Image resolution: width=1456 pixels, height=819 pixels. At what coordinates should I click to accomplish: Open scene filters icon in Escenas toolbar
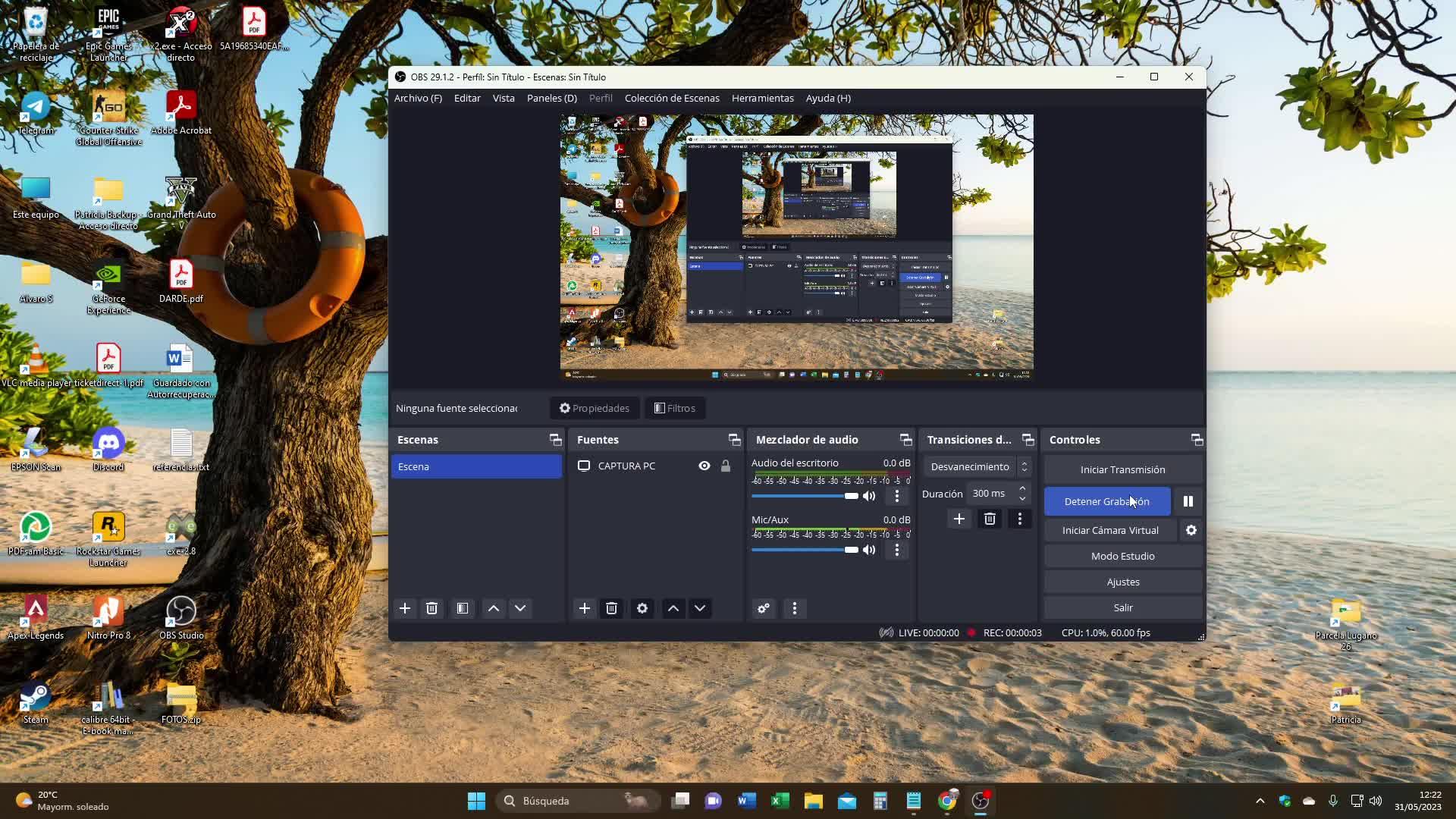pos(463,608)
